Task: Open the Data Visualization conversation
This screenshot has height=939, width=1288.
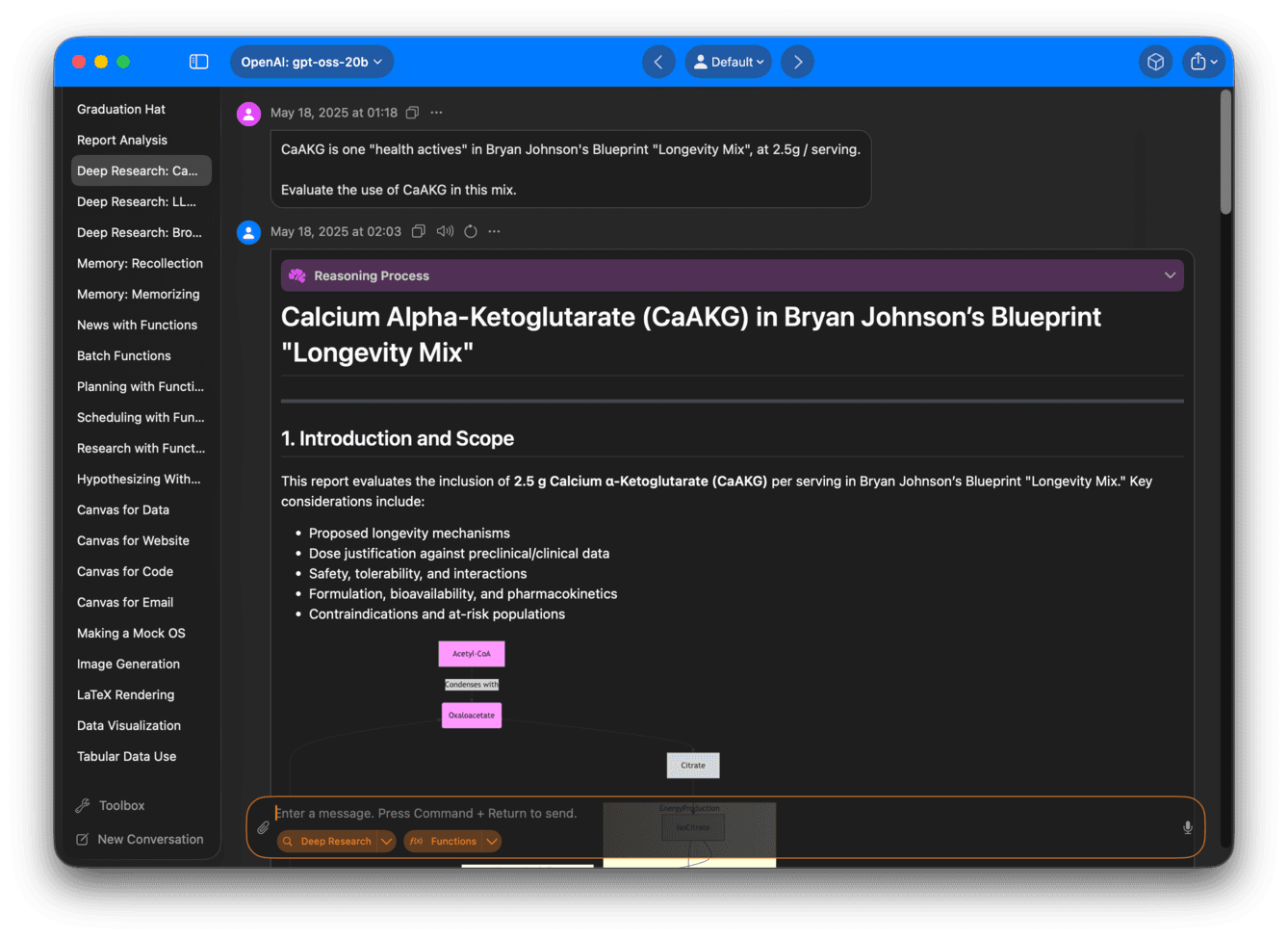Action: click(x=142, y=725)
